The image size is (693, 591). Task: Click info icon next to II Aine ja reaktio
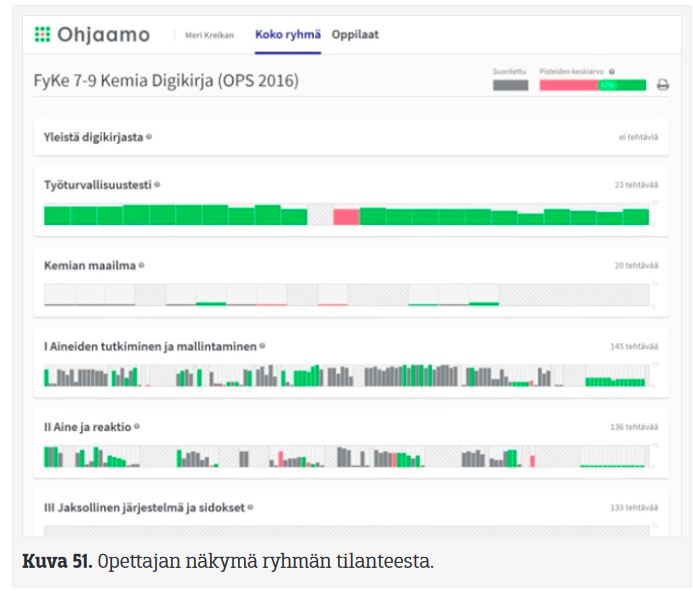137,426
